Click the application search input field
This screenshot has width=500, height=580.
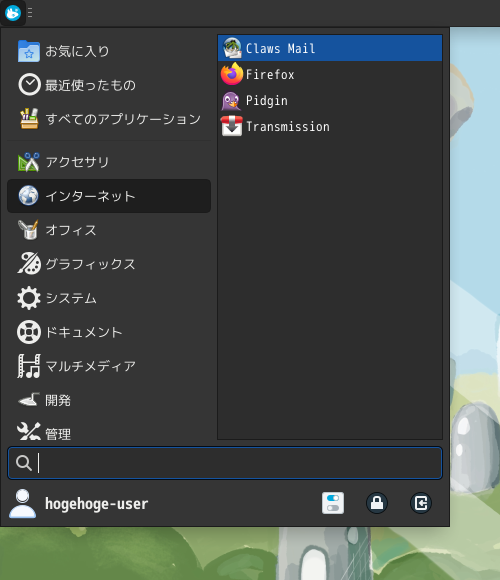(225, 463)
